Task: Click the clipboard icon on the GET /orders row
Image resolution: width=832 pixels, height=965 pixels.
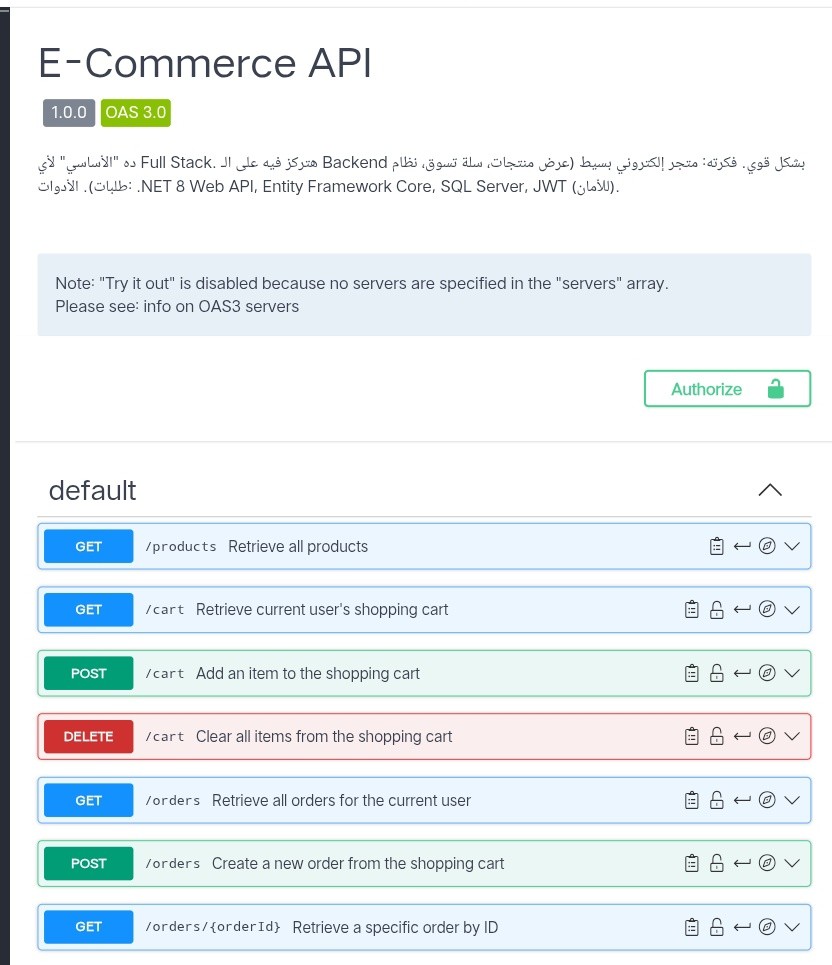Action: (x=691, y=800)
